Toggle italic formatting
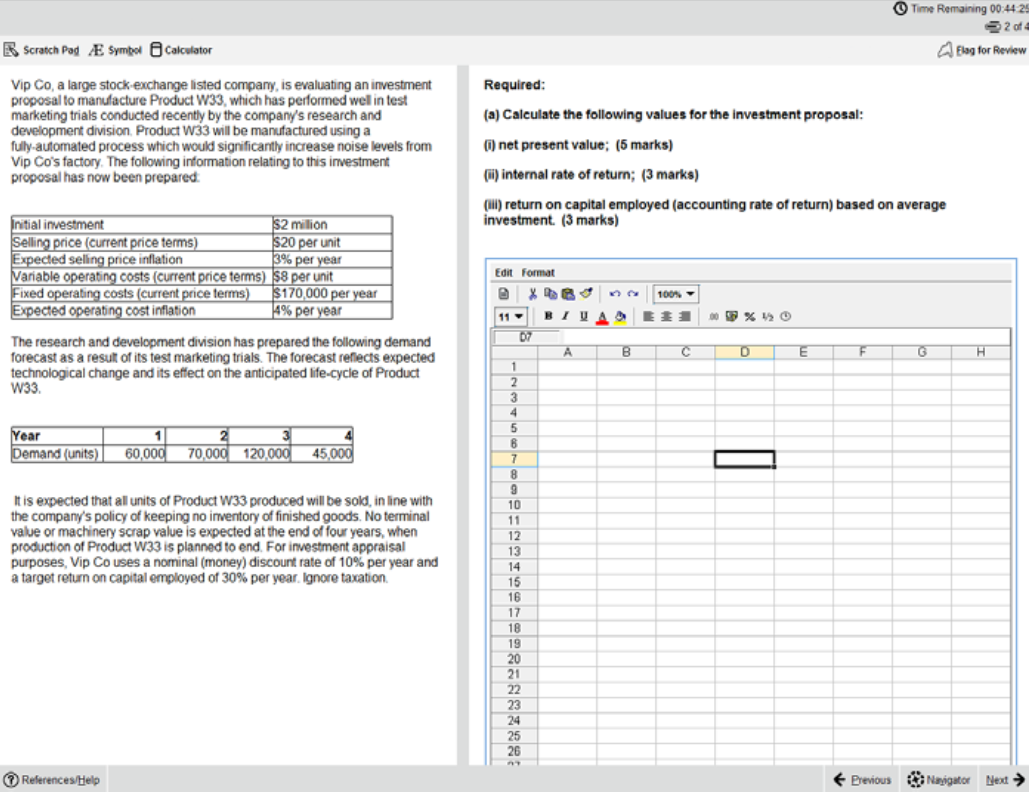This screenshot has width=1029, height=792. [x=565, y=316]
